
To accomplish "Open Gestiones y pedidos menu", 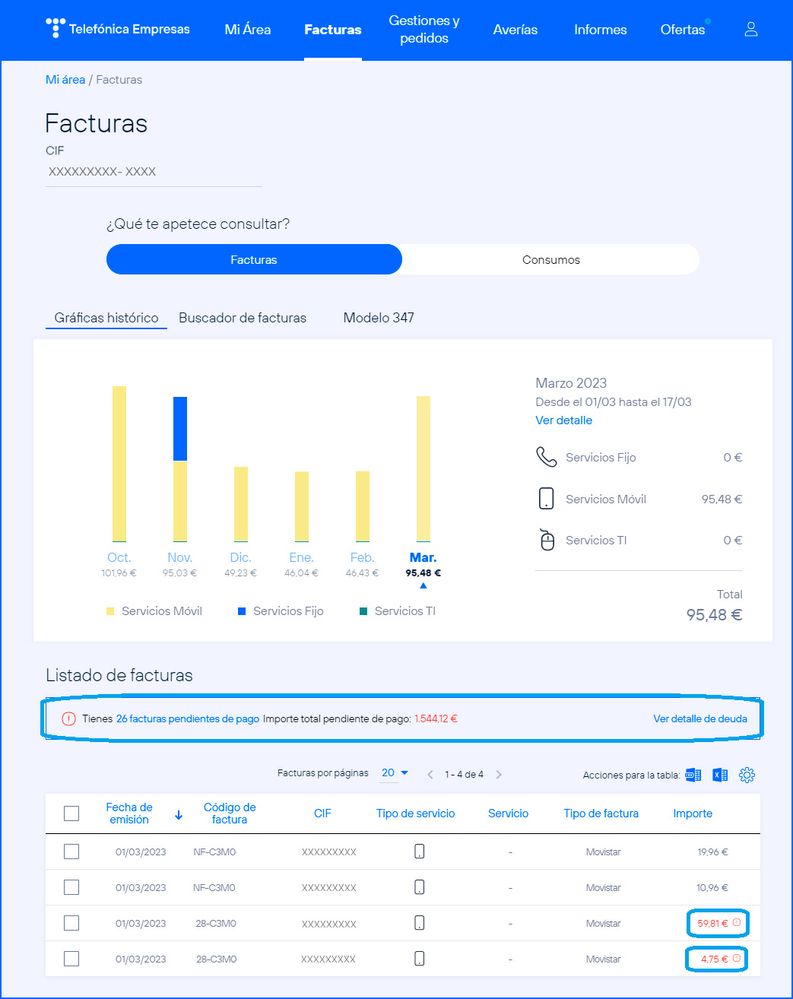I will pyautogui.click(x=424, y=29).
